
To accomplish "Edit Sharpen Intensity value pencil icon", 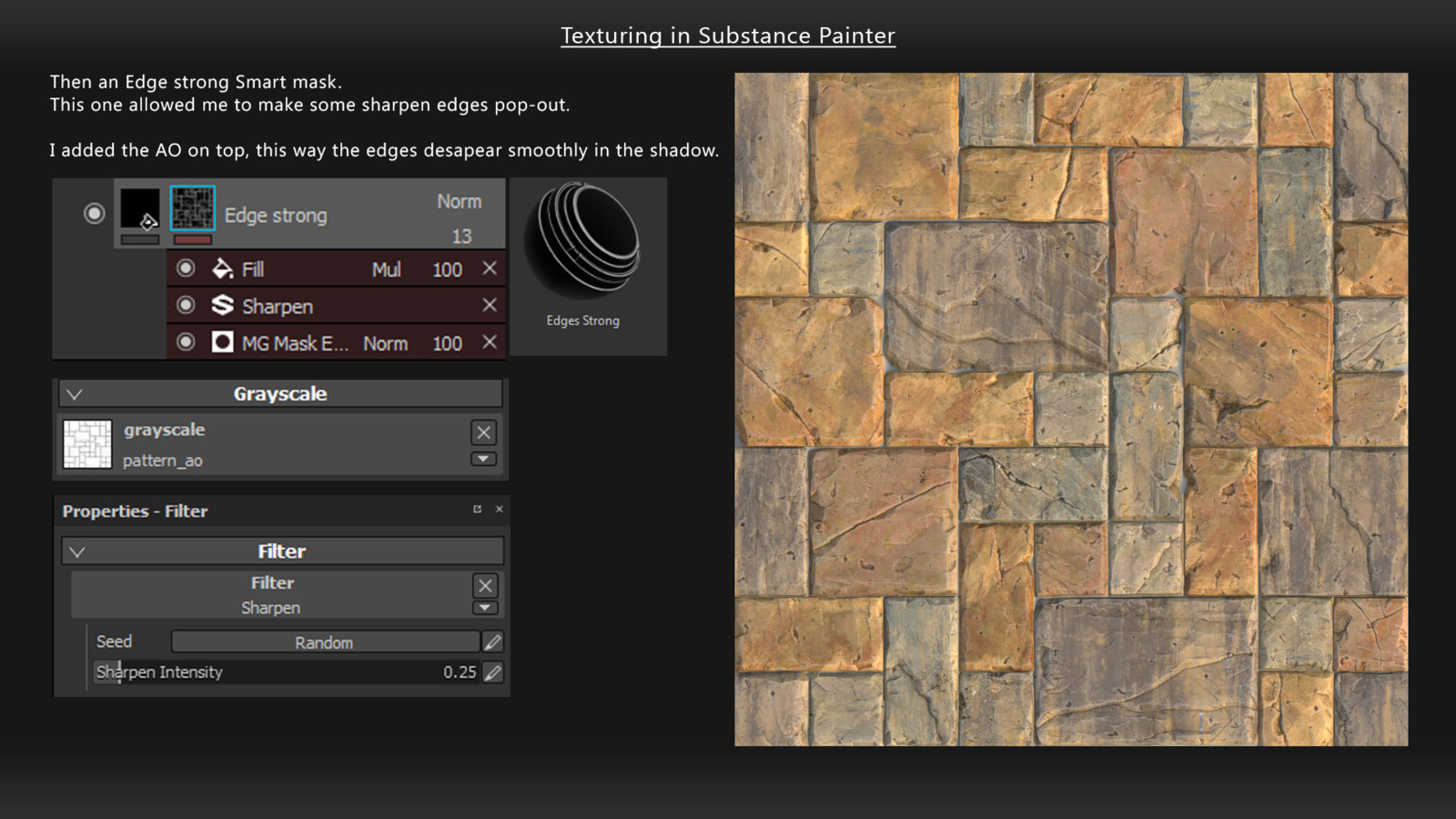I will point(492,672).
